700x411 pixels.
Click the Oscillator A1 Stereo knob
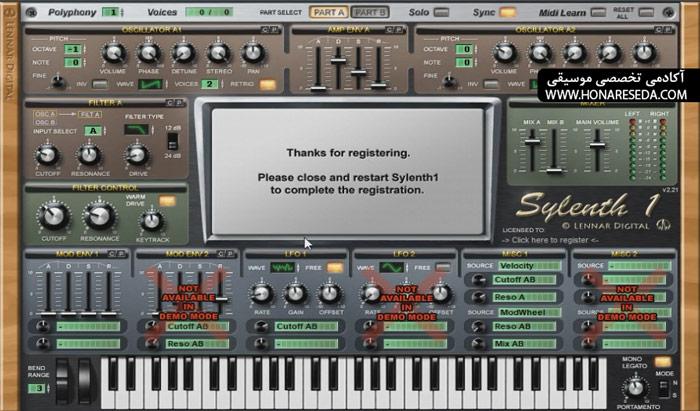click(218, 54)
